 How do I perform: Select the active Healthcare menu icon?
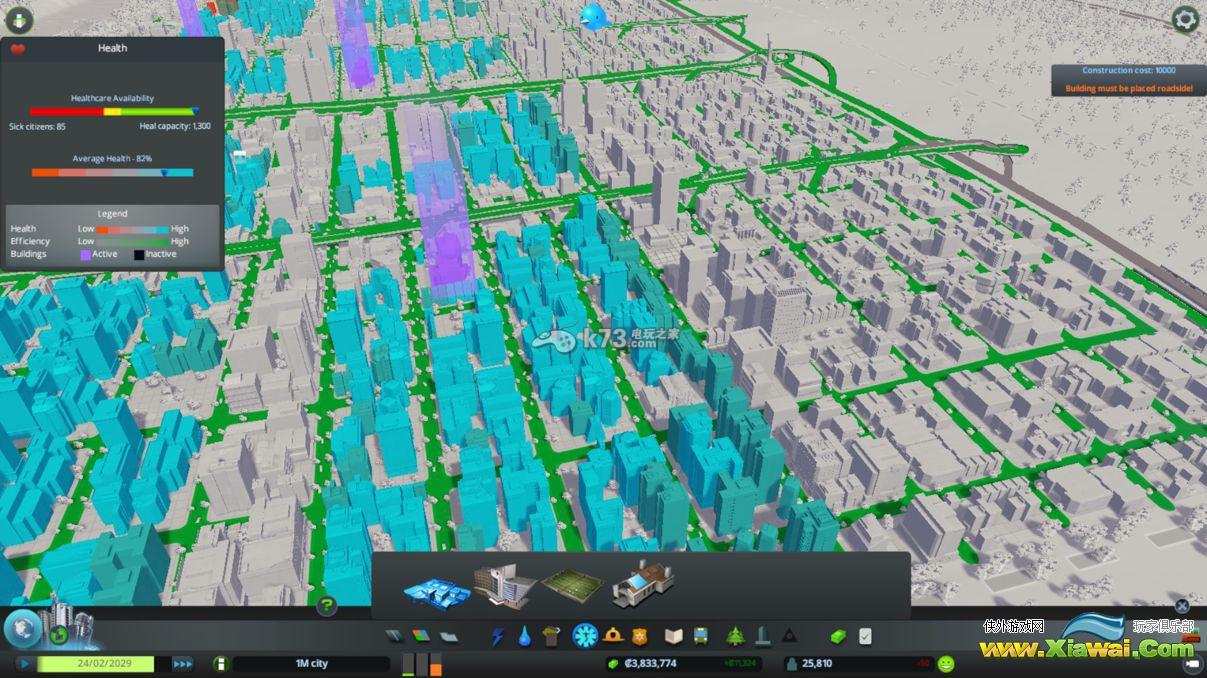(584, 635)
